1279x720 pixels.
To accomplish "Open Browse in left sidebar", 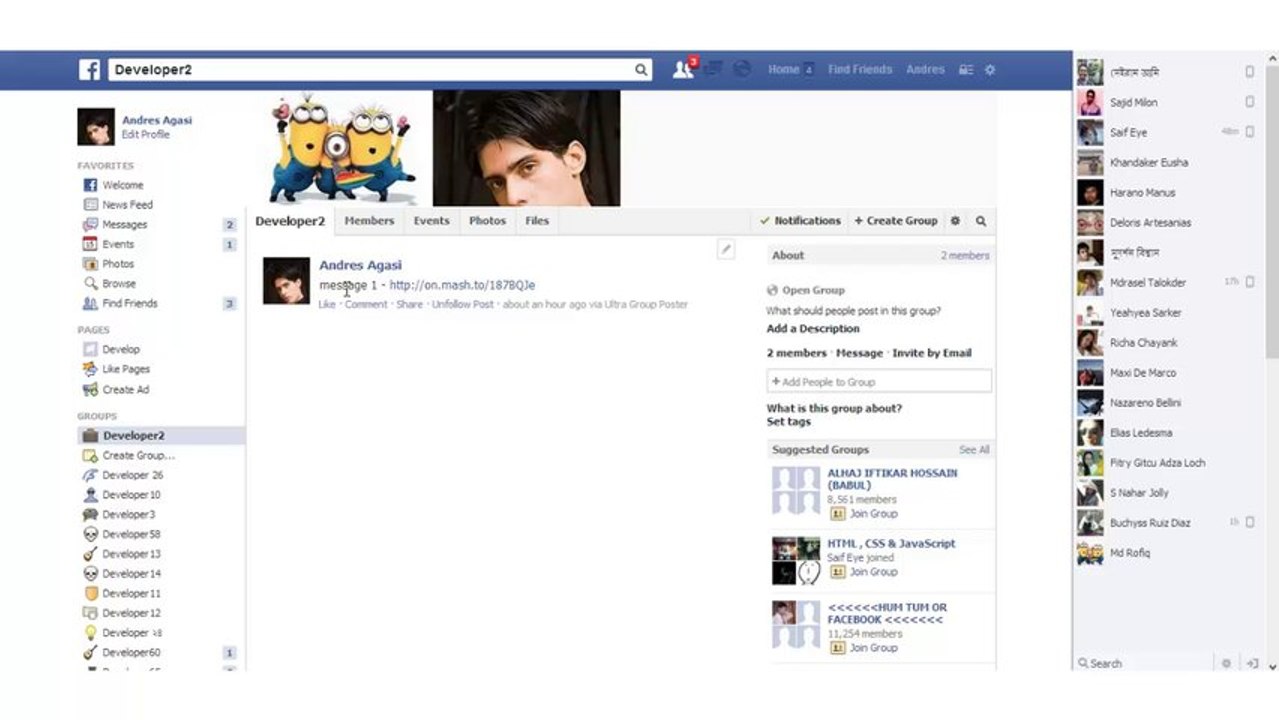I will pyautogui.click(x=118, y=284).
